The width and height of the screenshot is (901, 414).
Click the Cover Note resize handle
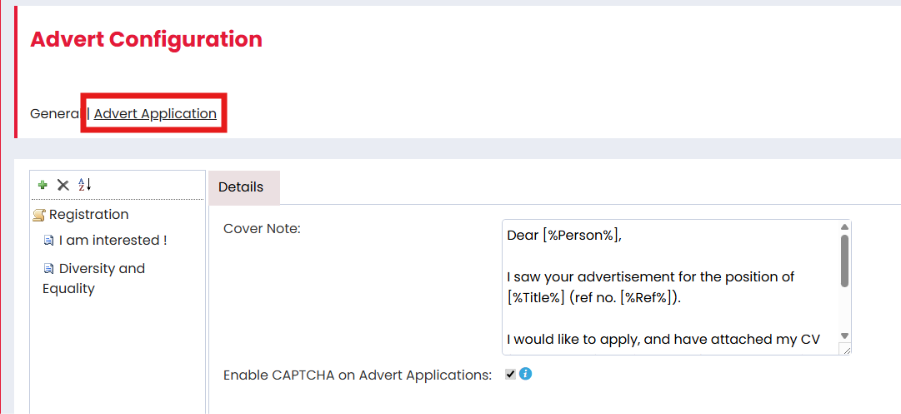tap(846, 349)
